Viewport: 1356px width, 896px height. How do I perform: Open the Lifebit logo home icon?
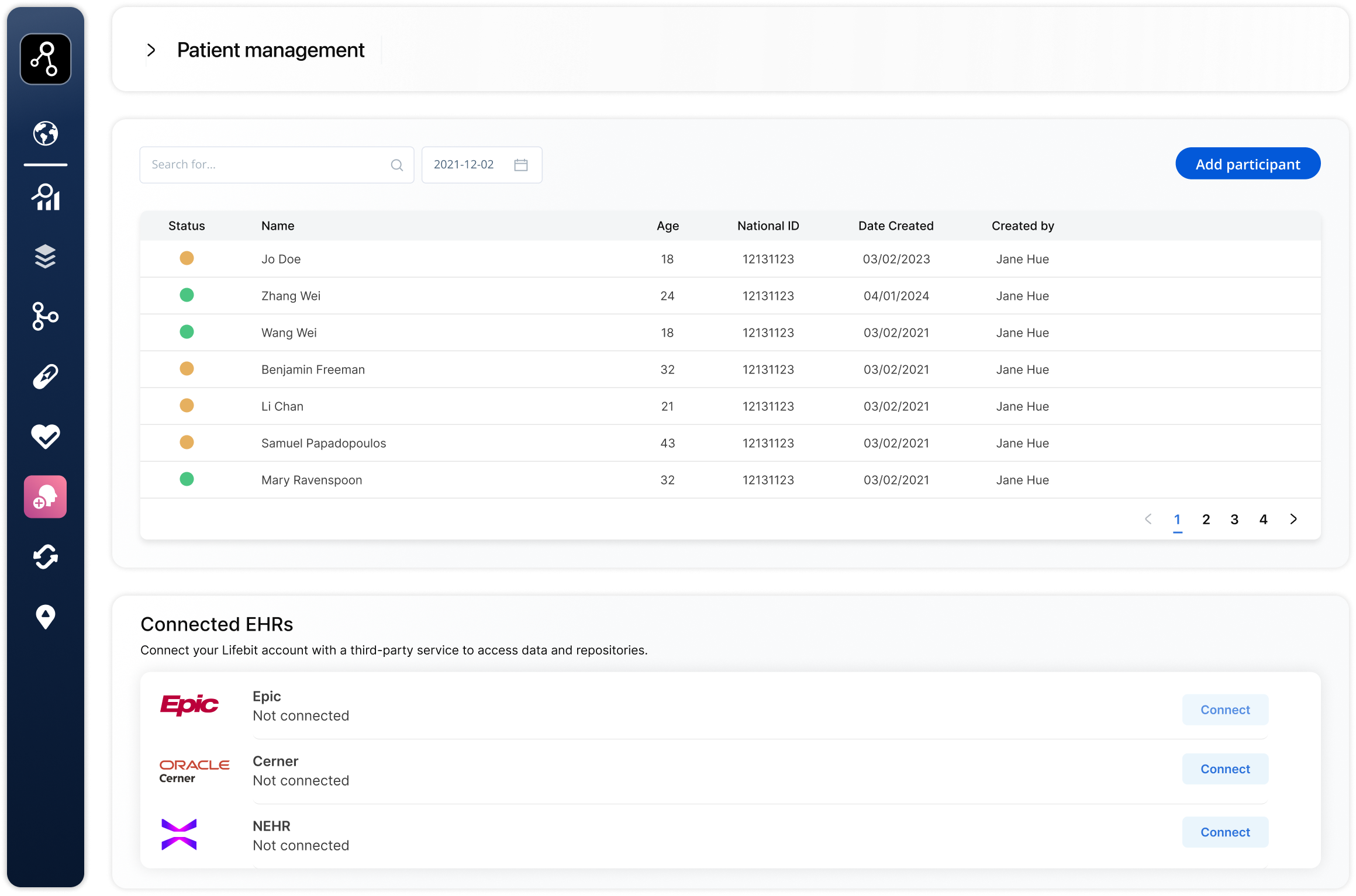(x=46, y=59)
